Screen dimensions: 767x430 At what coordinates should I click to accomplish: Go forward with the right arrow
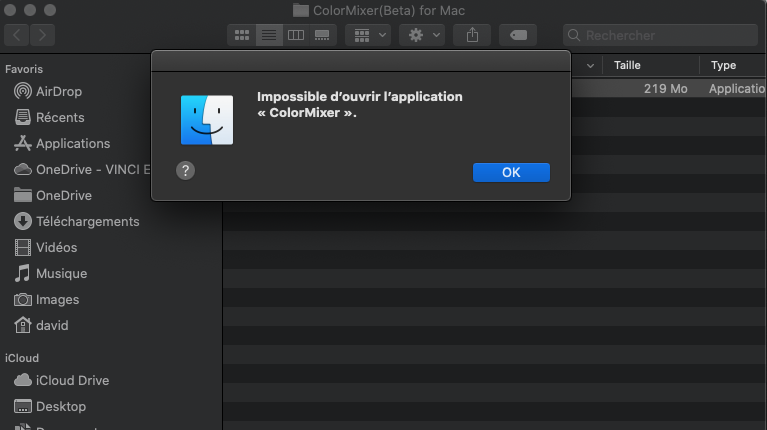point(42,35)
